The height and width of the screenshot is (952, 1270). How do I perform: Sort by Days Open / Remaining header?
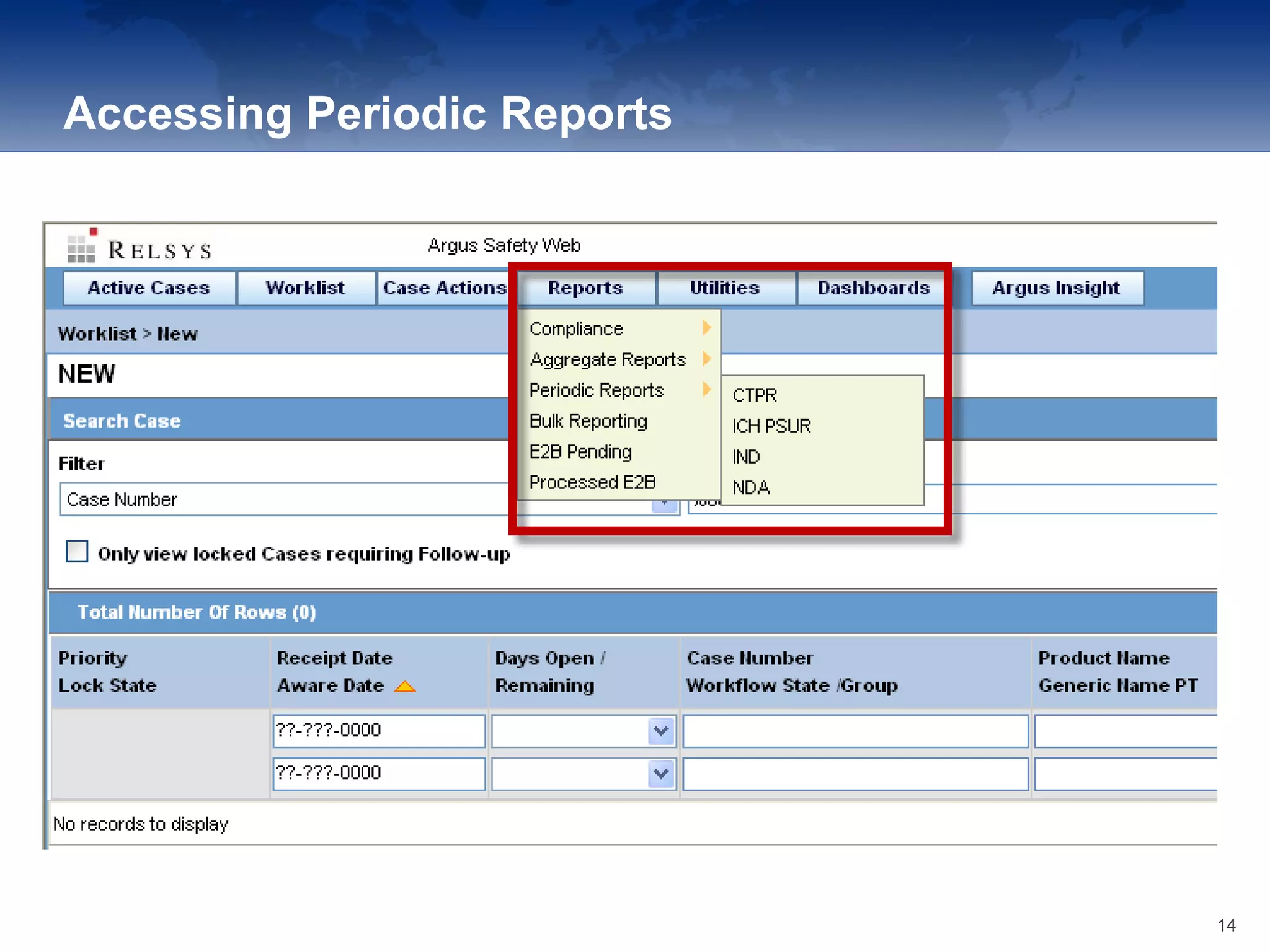551,672
